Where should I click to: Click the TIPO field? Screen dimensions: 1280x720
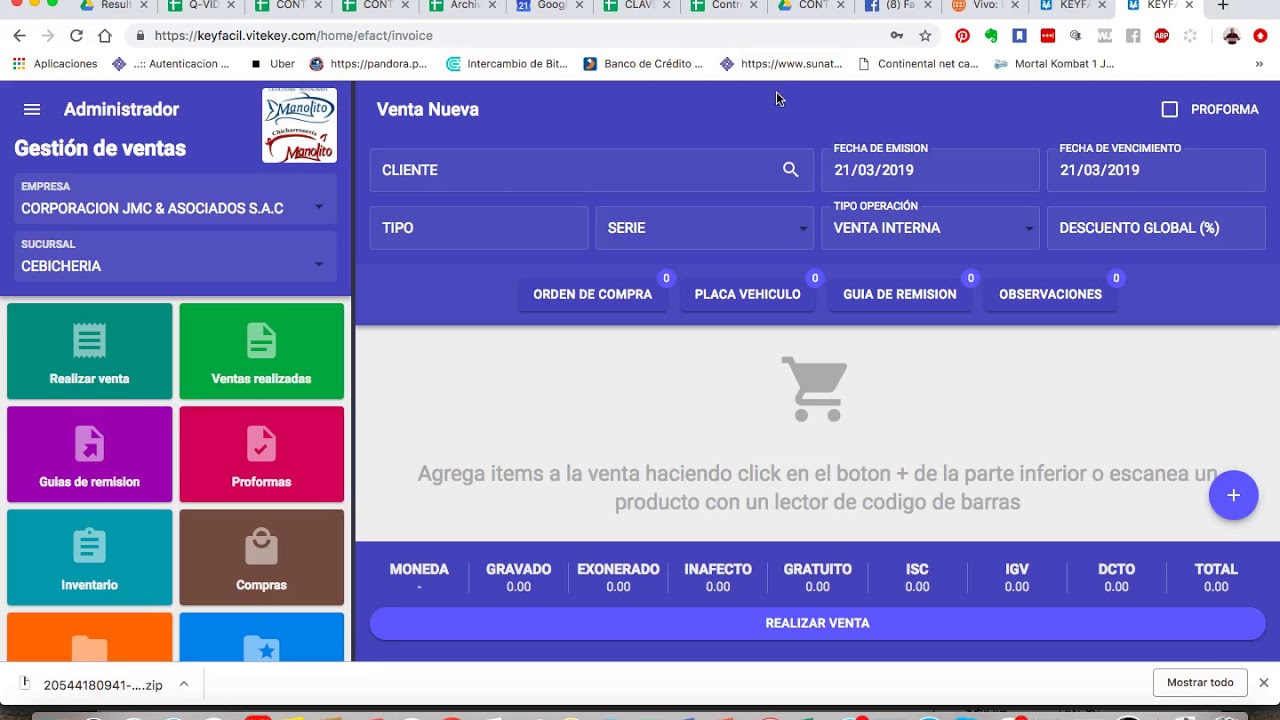(479, 228)
